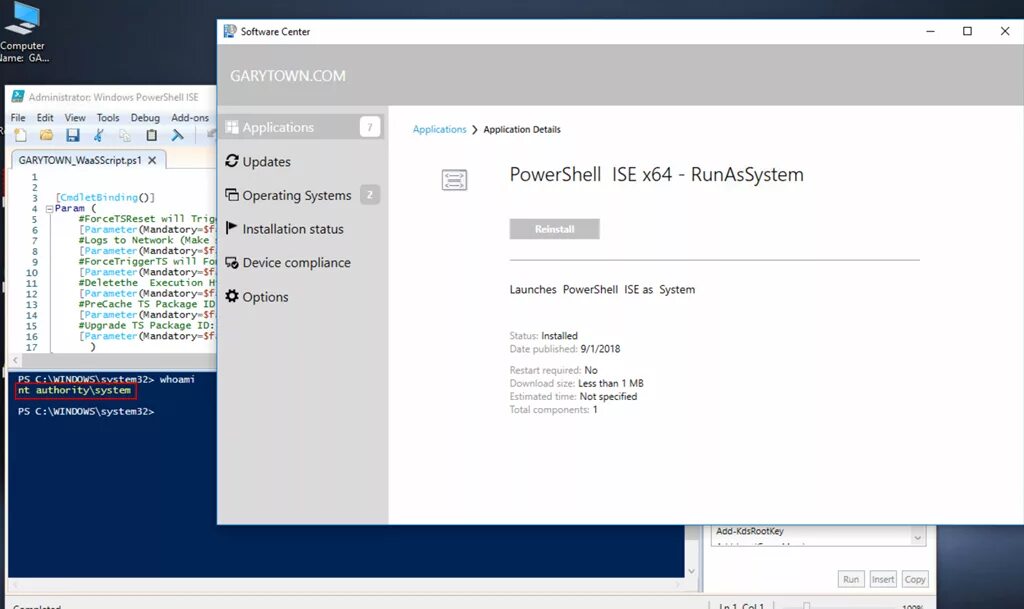
Task: Click the Download size value Less than 1 MB
Action: pyautogui.click(x=611, y=383)
